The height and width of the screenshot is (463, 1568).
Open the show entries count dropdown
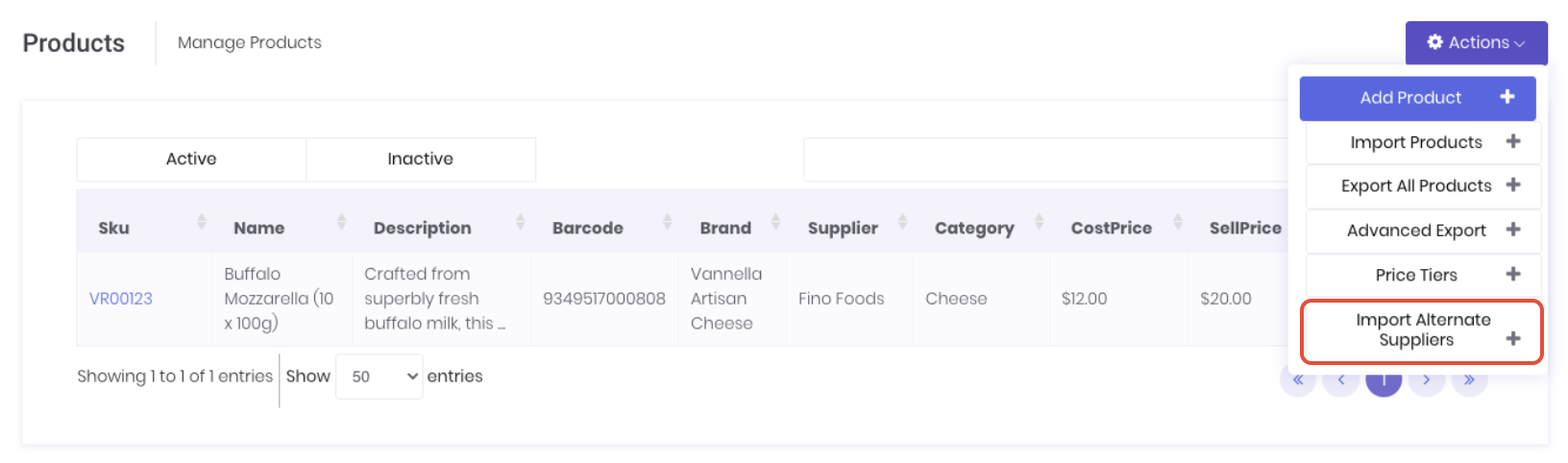(379, 377)
